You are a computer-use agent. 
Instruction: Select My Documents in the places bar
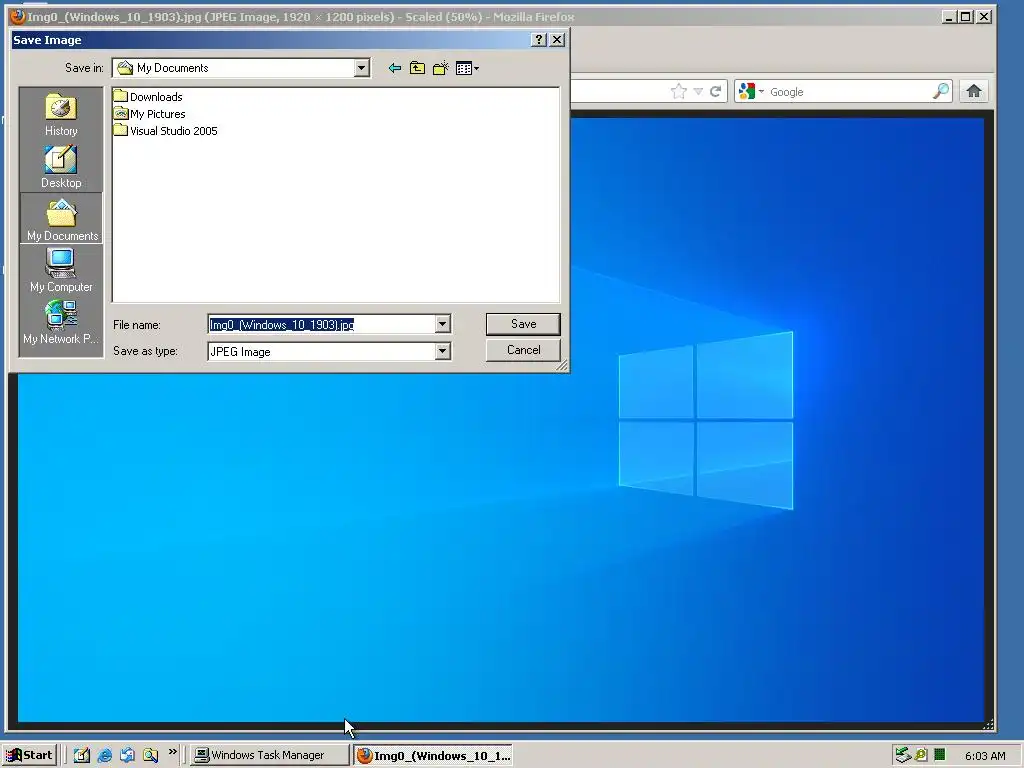[x=61, y=219]
